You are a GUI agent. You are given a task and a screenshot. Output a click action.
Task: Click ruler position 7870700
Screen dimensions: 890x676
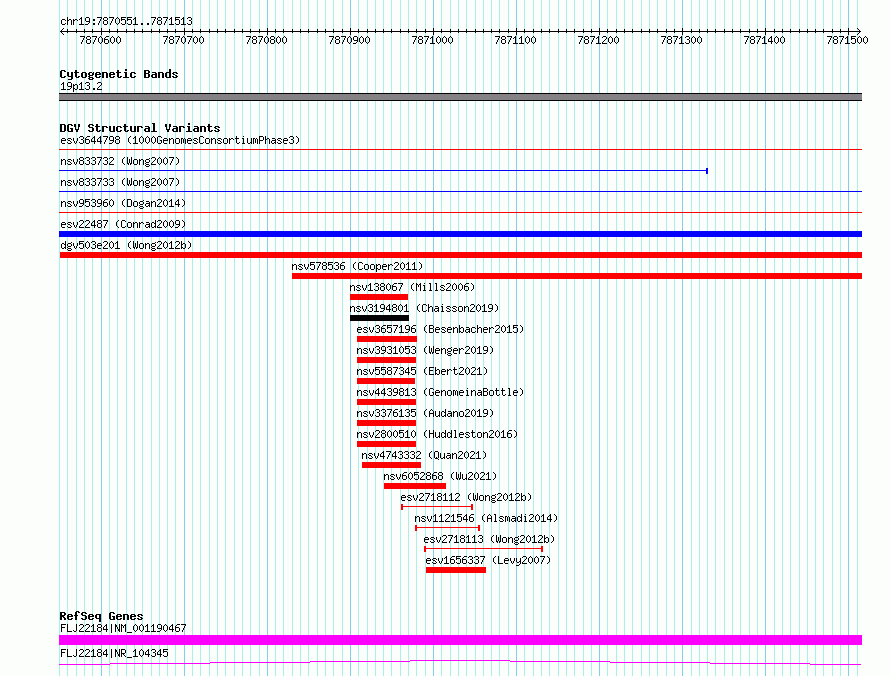coord(183,40)
